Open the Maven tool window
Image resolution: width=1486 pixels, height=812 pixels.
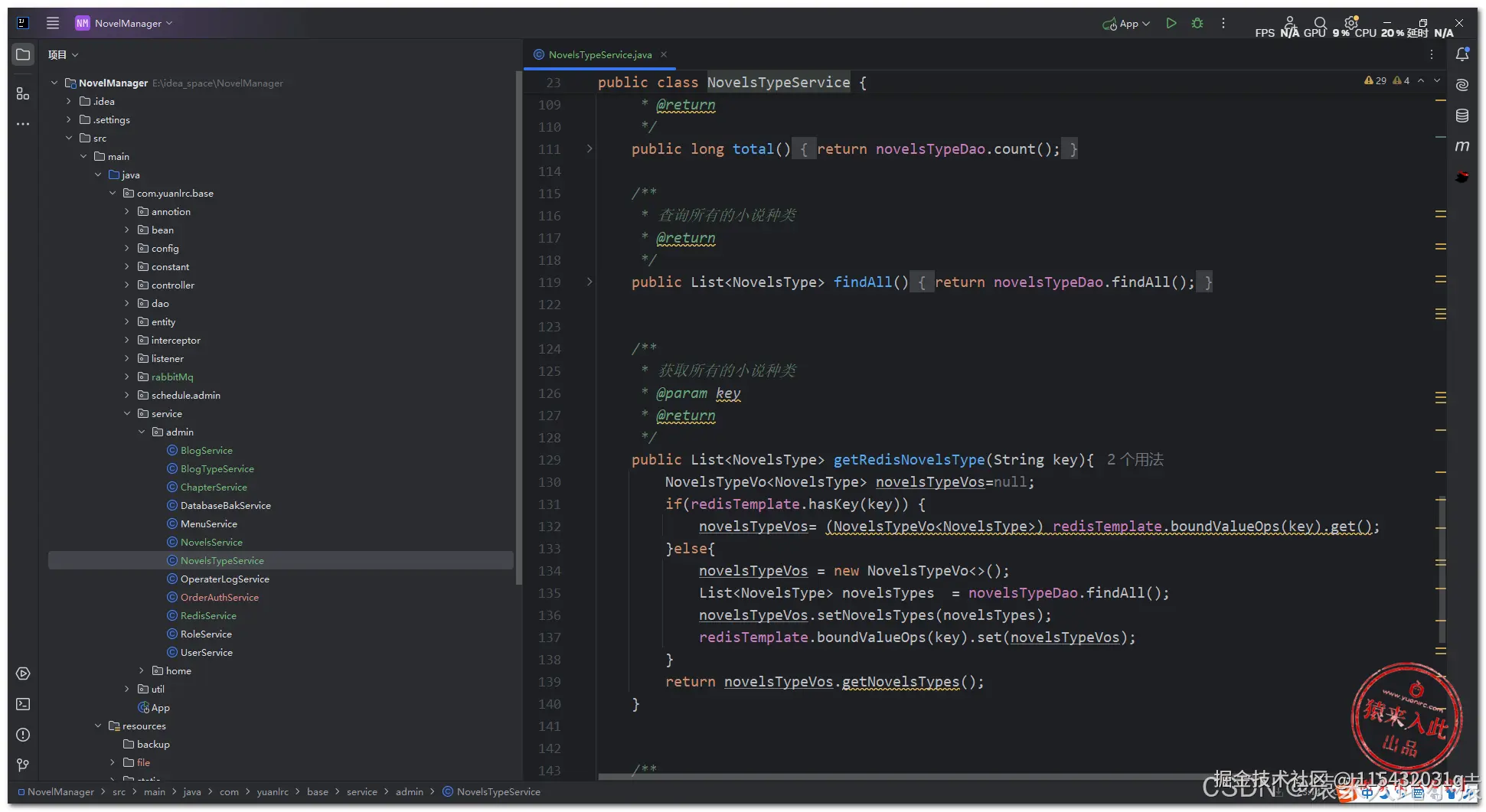click(1462, 145)
